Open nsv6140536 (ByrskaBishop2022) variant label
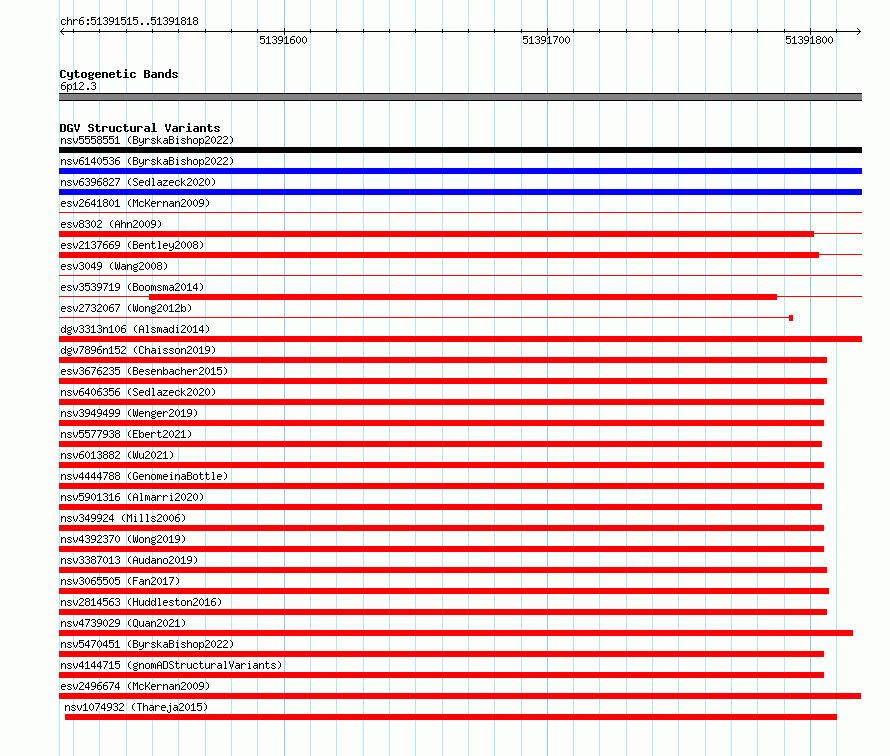 pos(147,161)
